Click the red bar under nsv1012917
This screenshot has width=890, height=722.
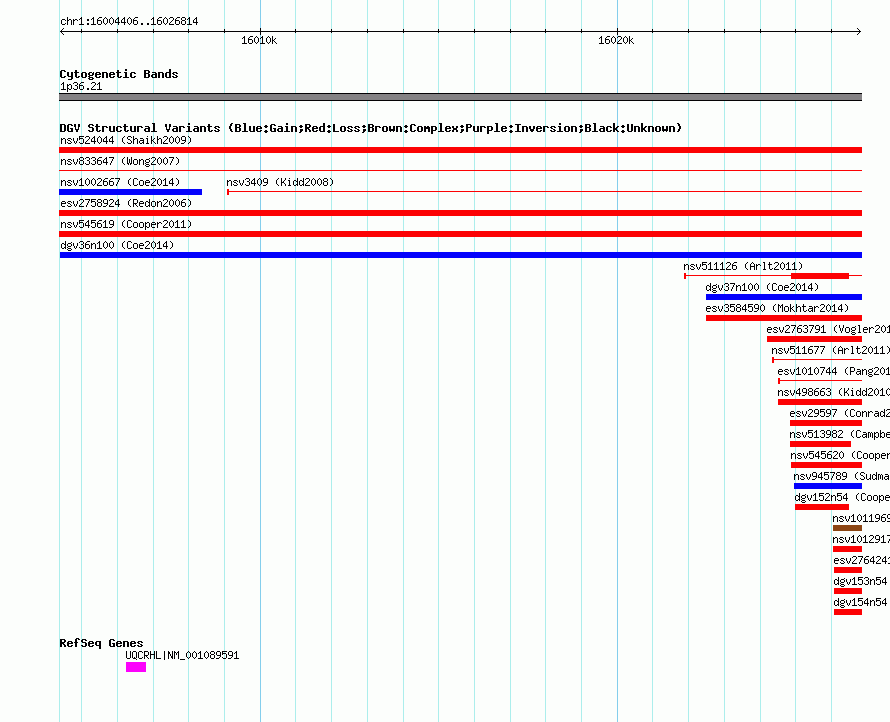click(847, 549)
